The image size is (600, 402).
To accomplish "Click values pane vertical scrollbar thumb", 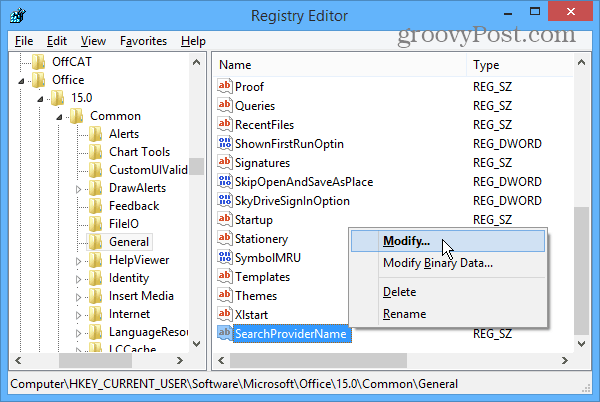I will (x=582, y=270).
